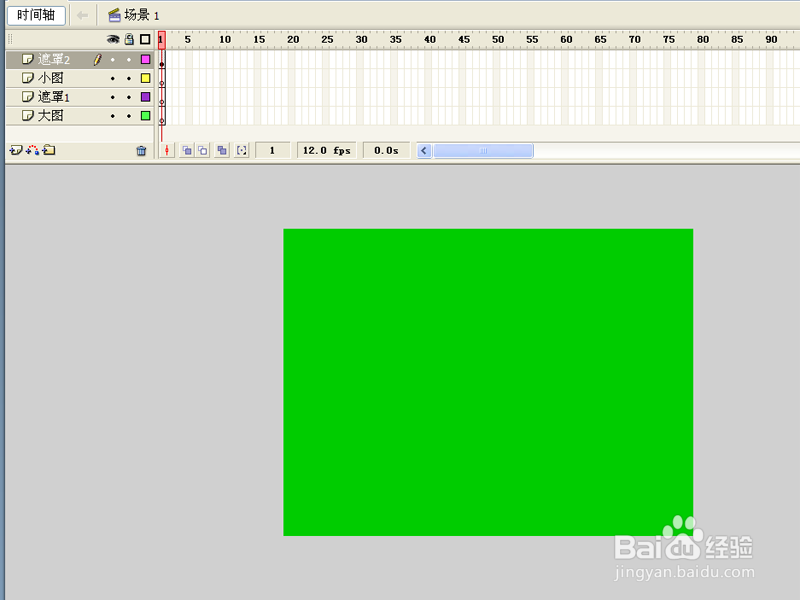Click the 场景 1 scene label
Image resolution: width=800 pixels, height=600 pixels.
tap(134, 15)
